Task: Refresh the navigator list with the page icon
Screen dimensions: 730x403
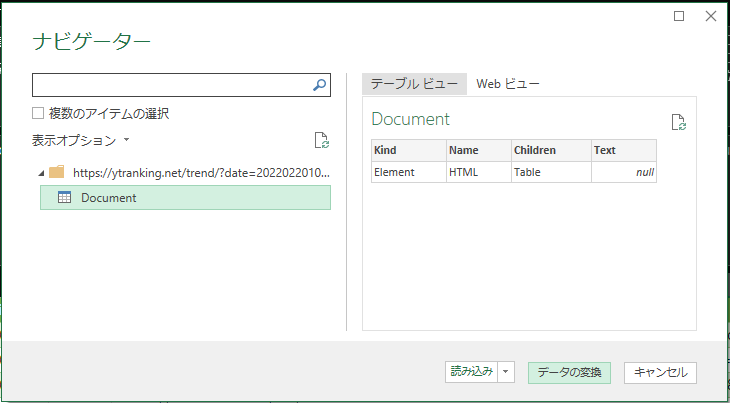Action: pyautogui.click(x=322, y=140)
